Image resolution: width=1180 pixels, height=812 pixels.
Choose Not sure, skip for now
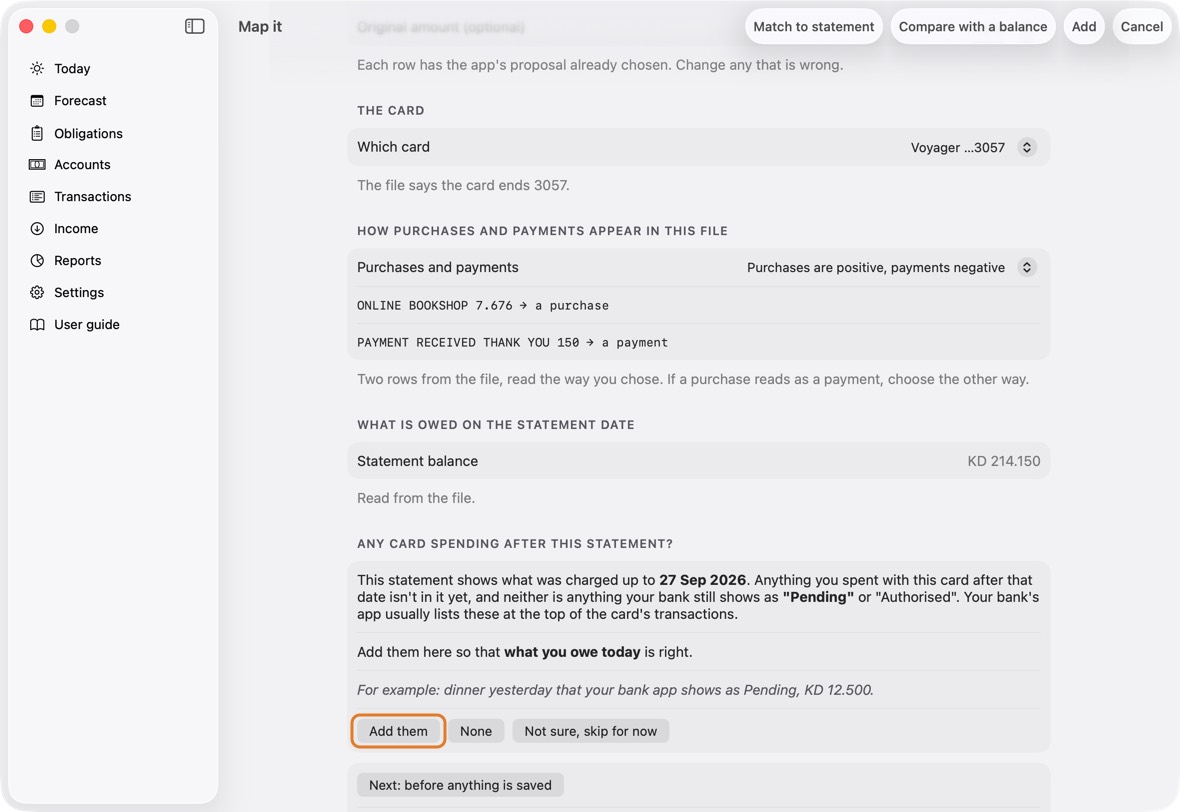[x=591, y=731]
